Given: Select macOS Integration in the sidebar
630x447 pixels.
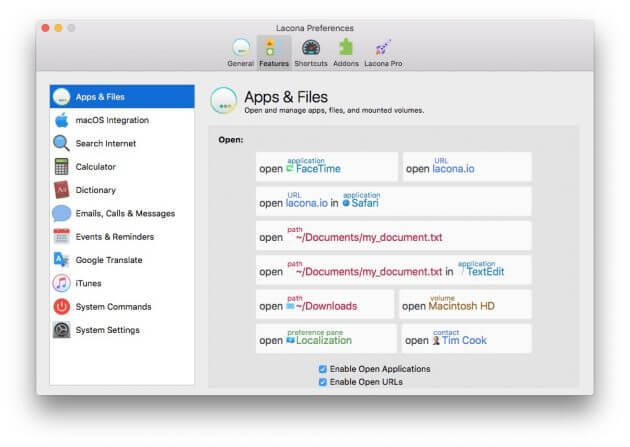Looking at the screenshot, I should [x=122, y=120].
